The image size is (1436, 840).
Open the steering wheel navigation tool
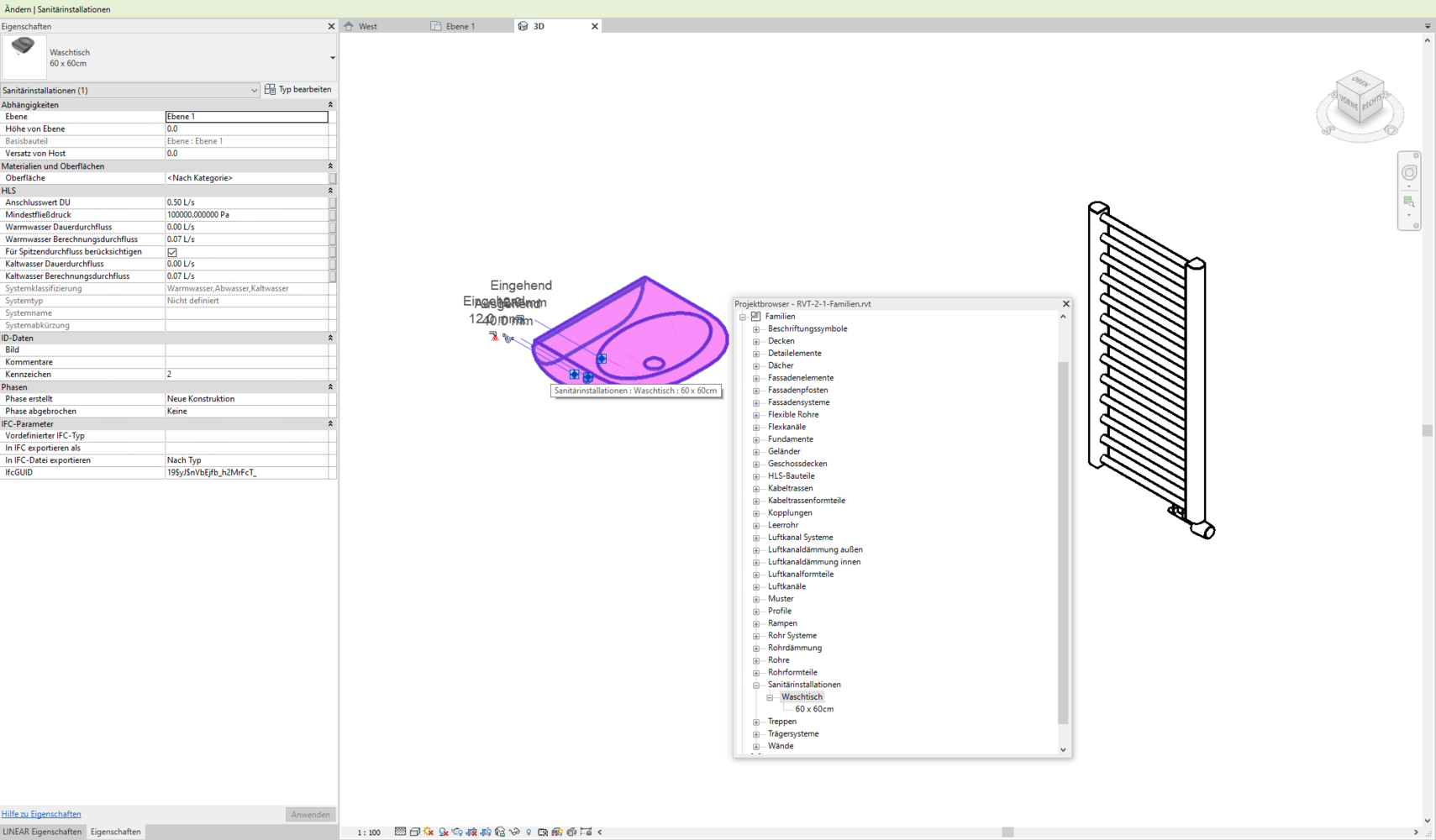pos(1409,173)
